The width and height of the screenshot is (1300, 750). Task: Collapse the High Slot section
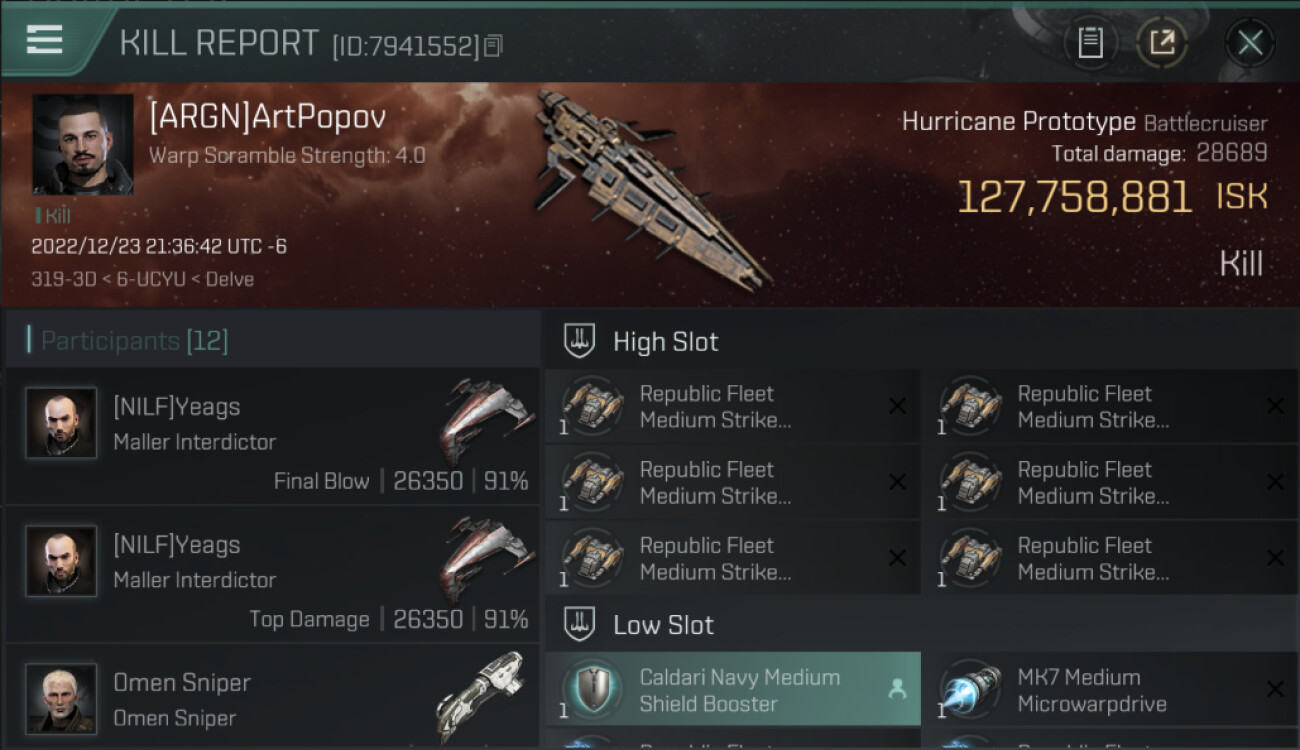pos(580,341)
